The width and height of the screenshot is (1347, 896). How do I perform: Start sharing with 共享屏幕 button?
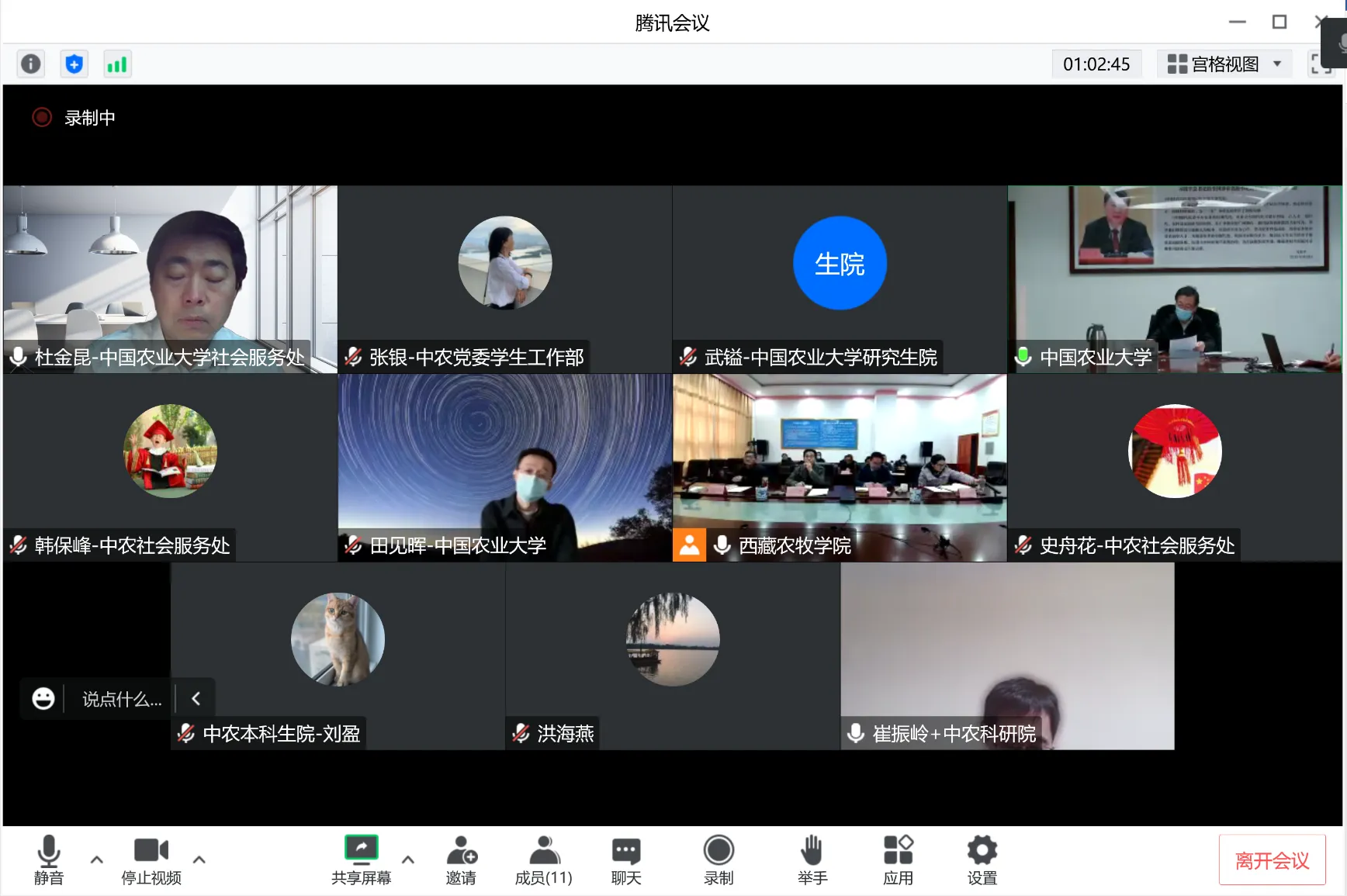(x=362, y=860)
